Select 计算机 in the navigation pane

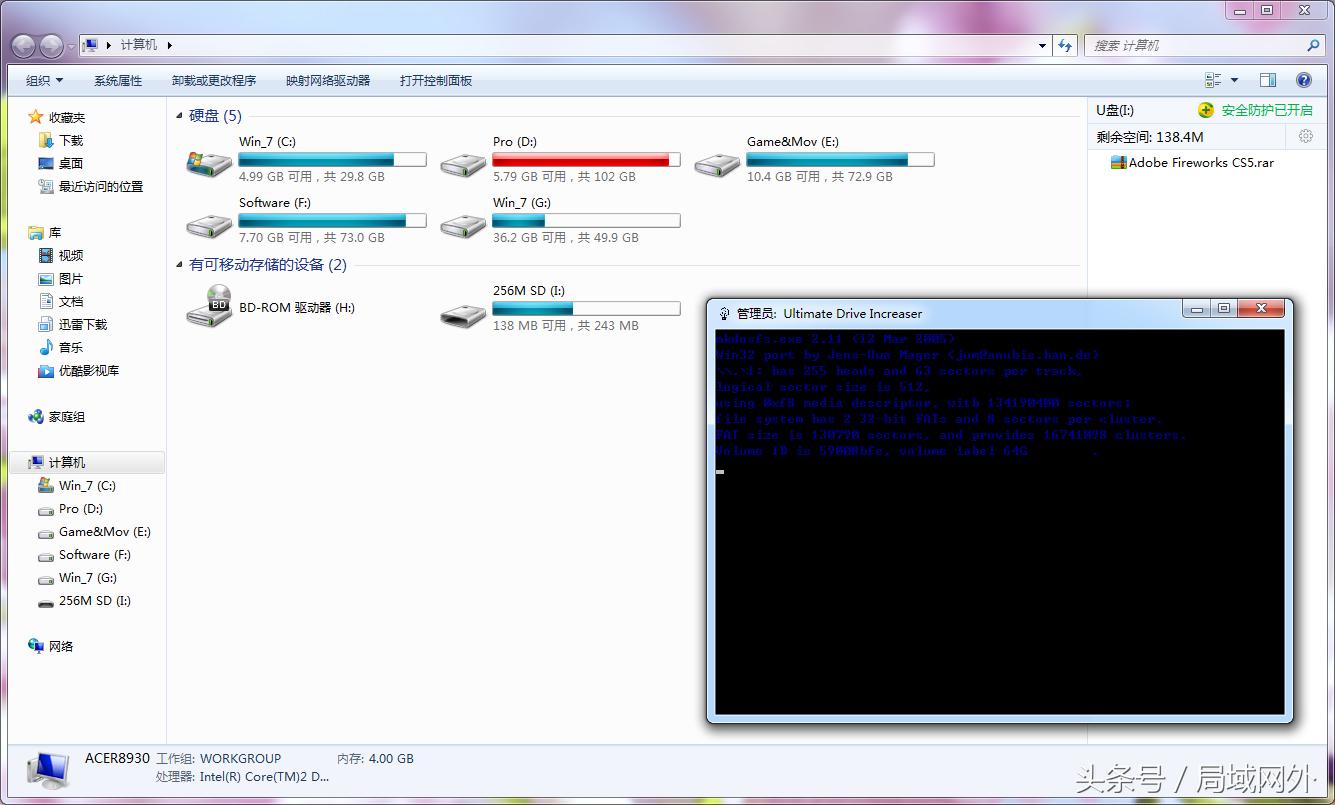click(x=67, y=462)
